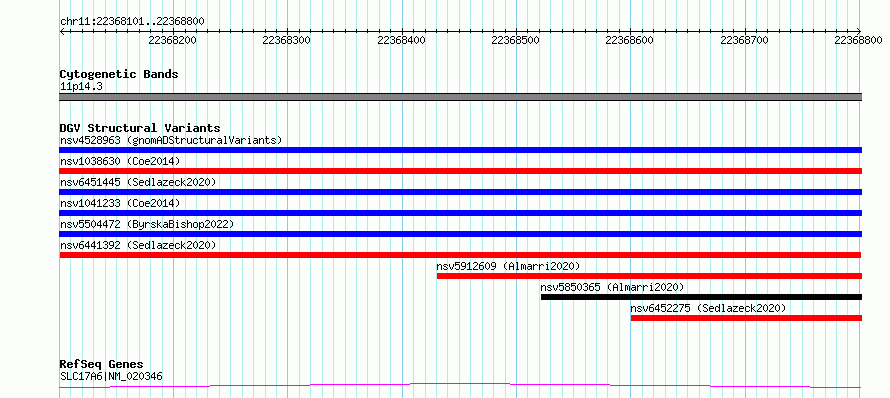This screenshot has height=398, width=890.
Task: Click the Cytogenetic Bands track title
Action: click(119, 74)
